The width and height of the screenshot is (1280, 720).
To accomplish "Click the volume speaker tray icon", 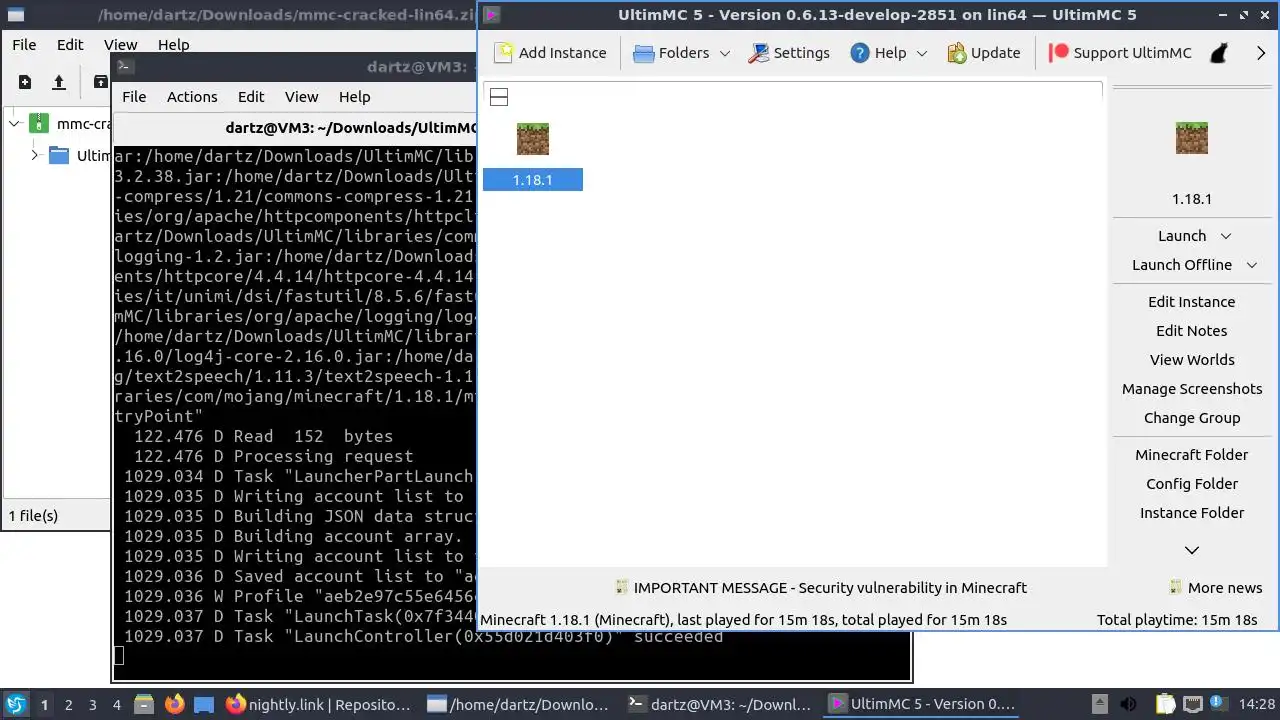I will [1128, 704].
